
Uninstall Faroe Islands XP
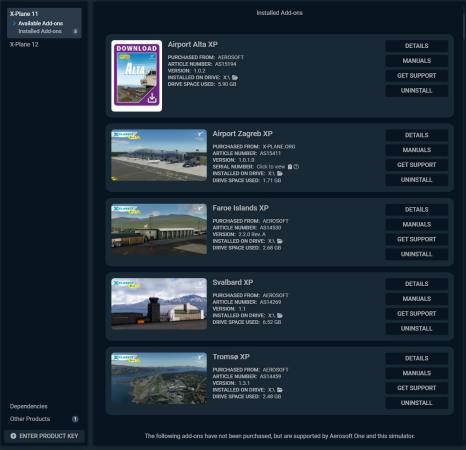click(417, 254)
